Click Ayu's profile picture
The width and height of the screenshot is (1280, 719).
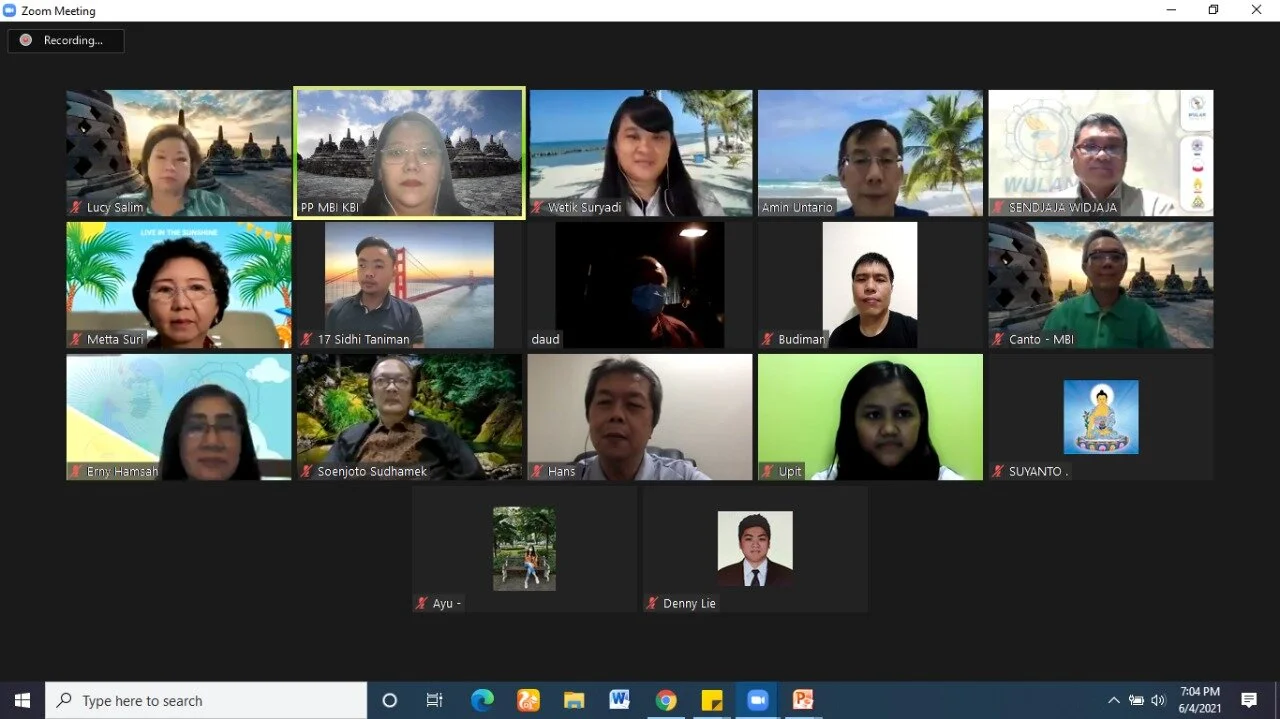524,548
